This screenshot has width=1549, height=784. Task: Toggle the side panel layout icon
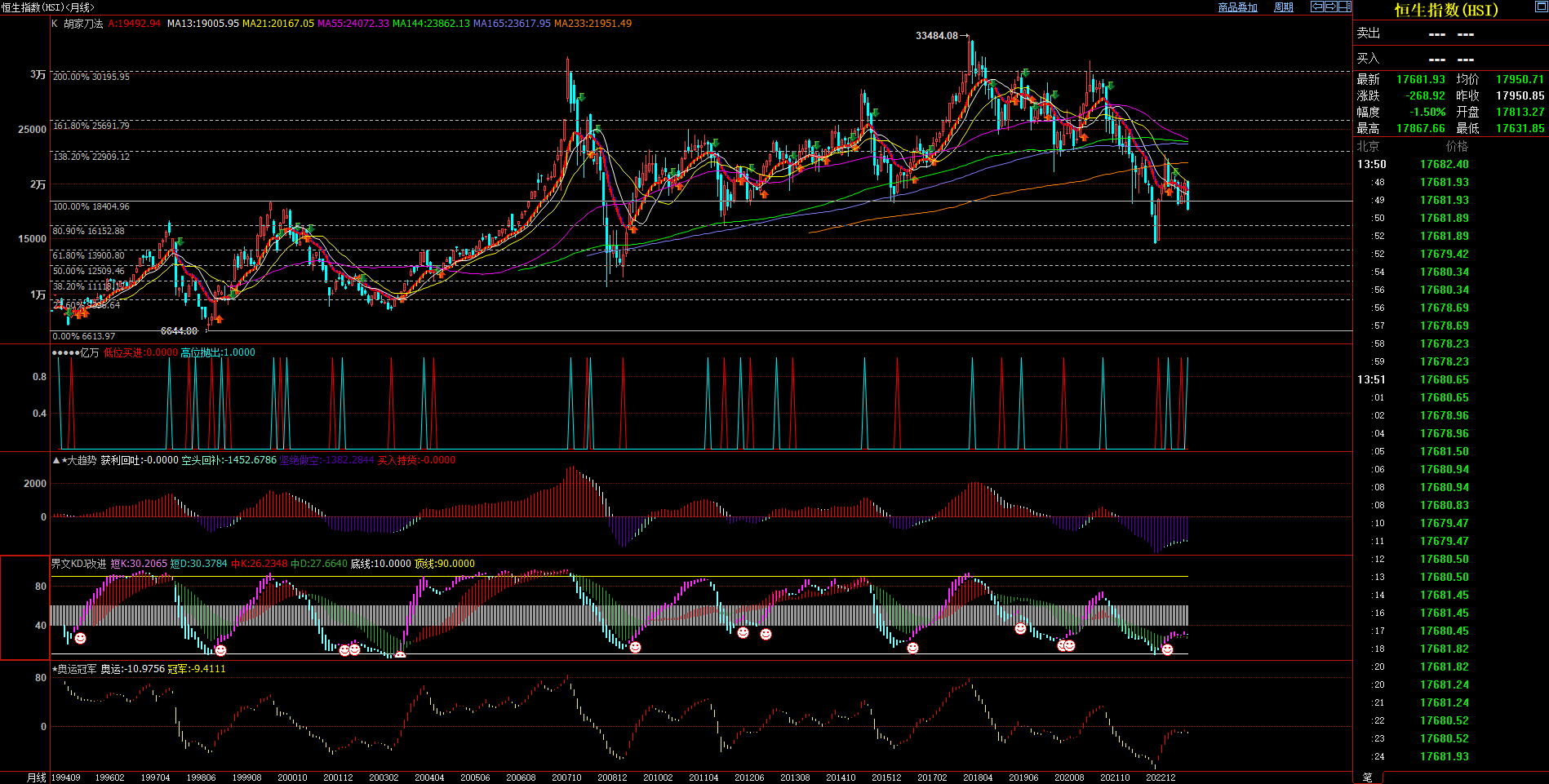point(1344,7)
